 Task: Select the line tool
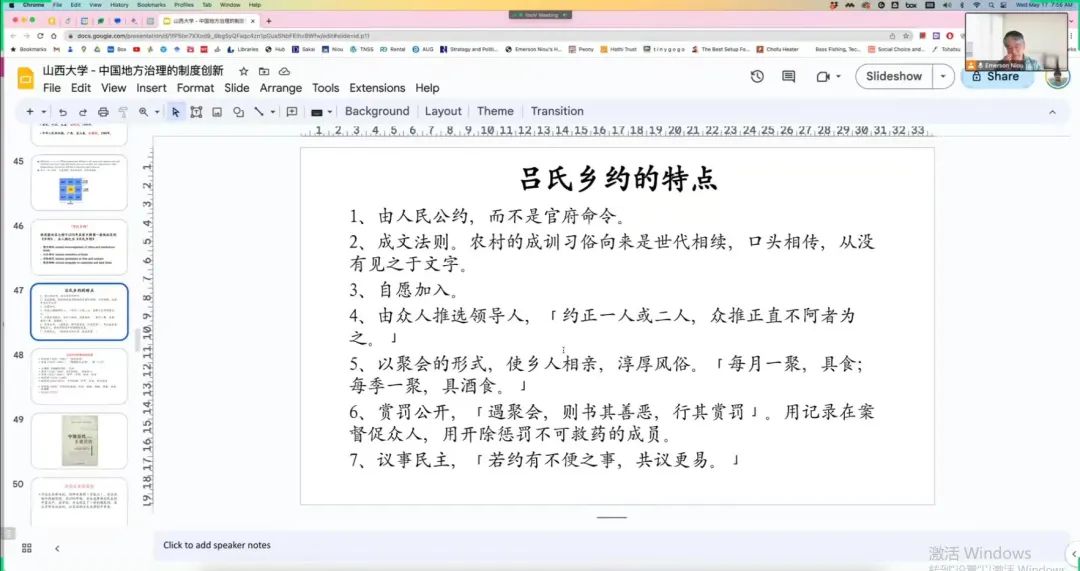(x=260, y=112)
